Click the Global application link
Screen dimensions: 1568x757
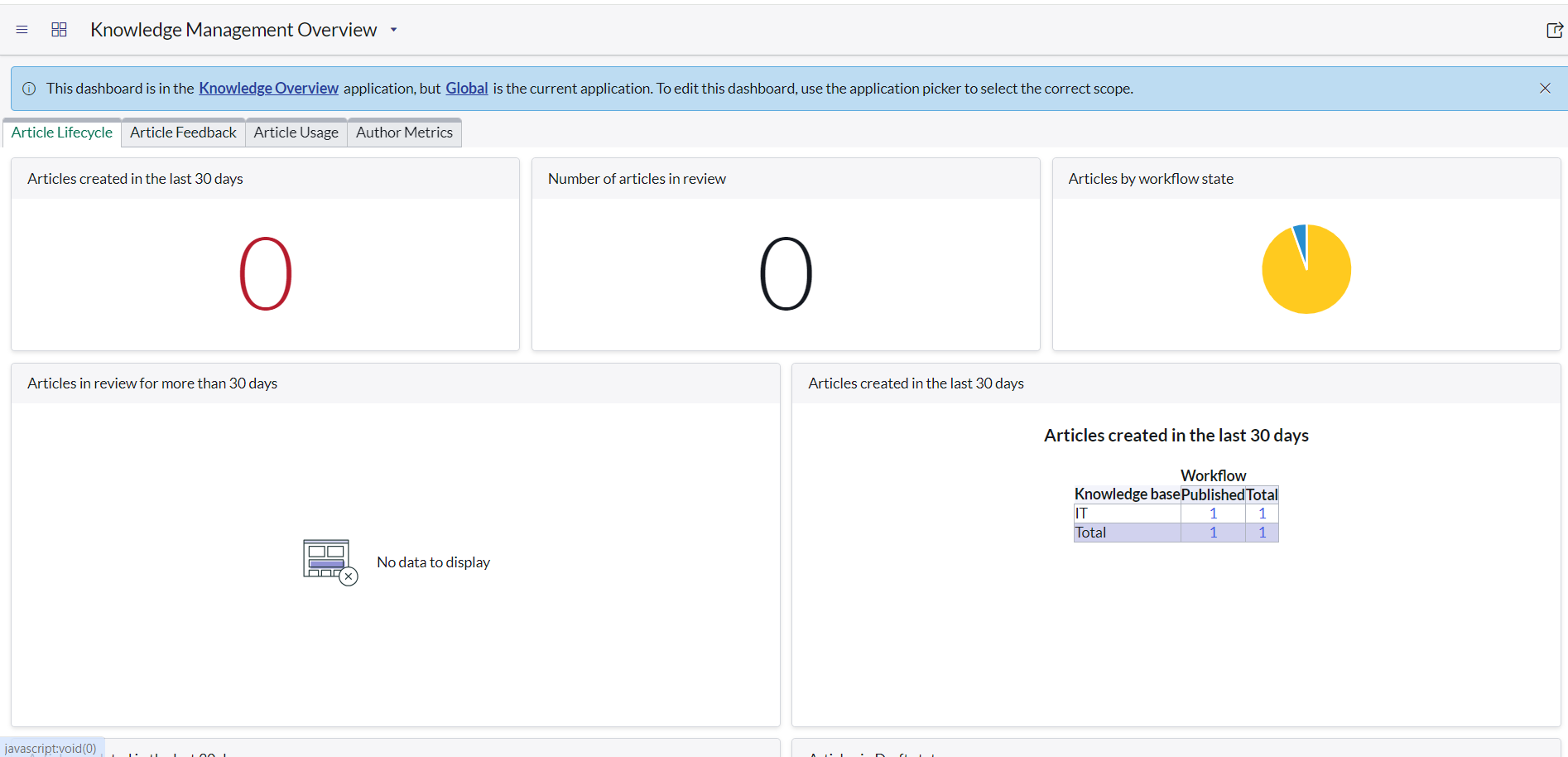466,88
